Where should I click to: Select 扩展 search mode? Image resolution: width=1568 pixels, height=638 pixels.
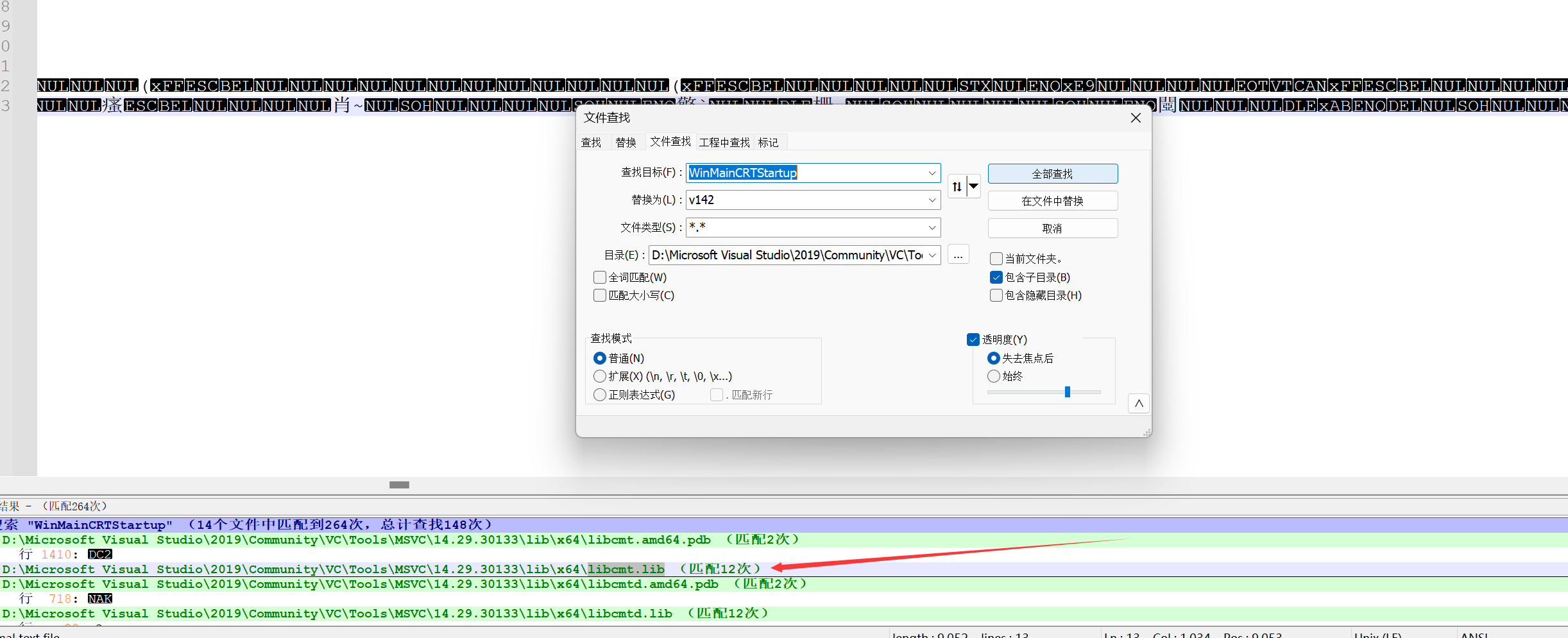pos(600,376)
